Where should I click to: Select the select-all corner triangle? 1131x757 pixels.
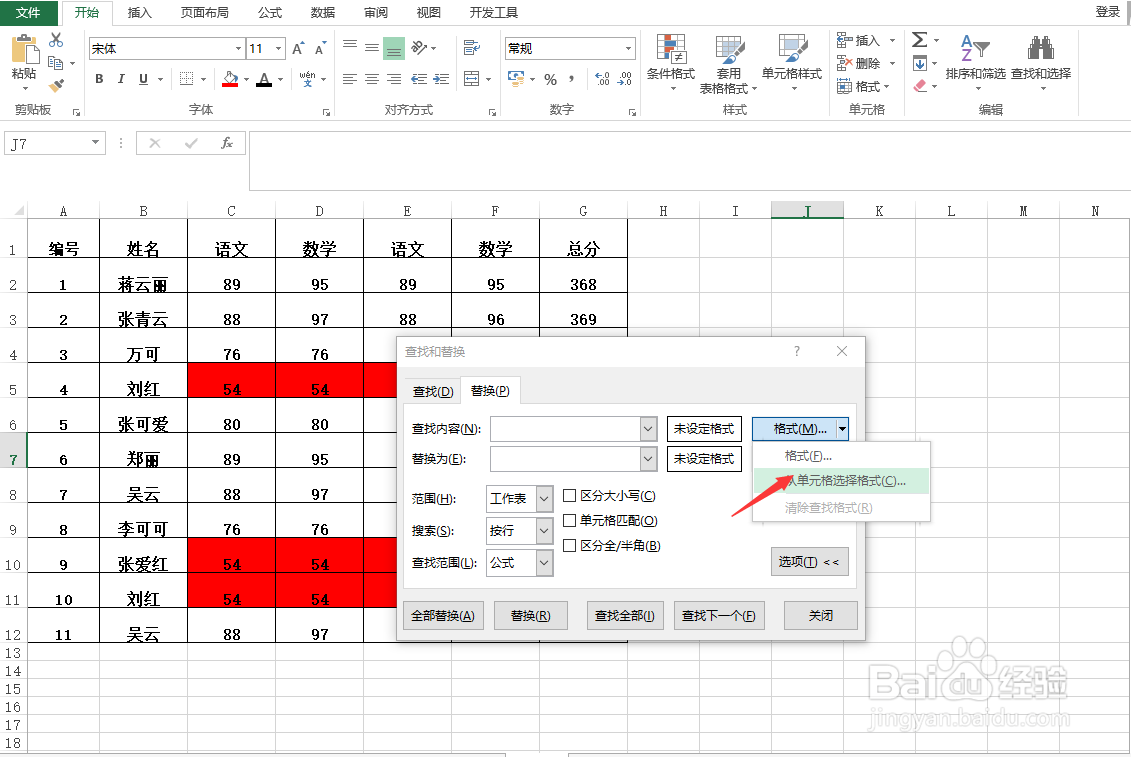point(19,211)
